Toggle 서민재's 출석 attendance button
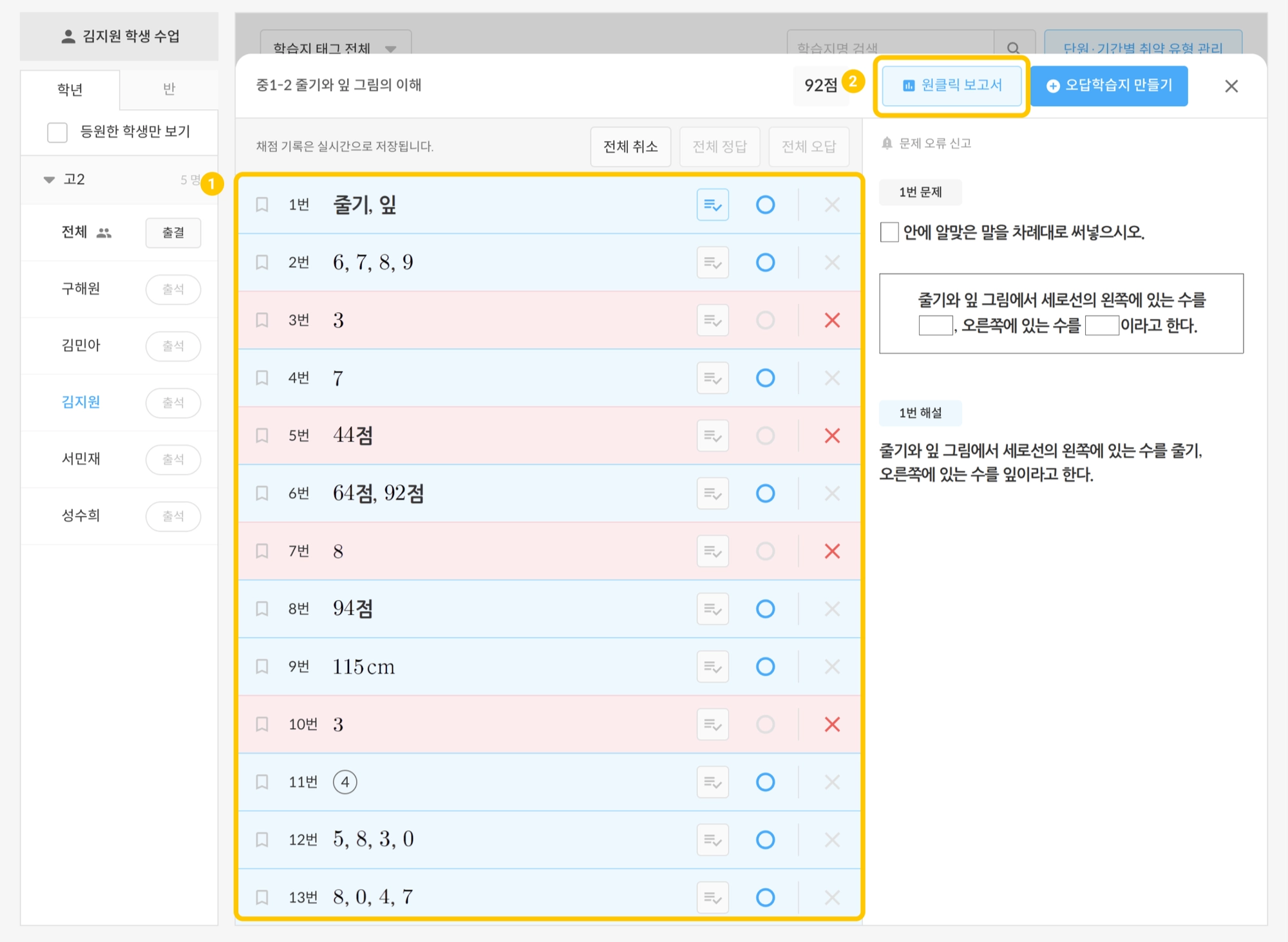1288x942 pixels. coord(173,459)
